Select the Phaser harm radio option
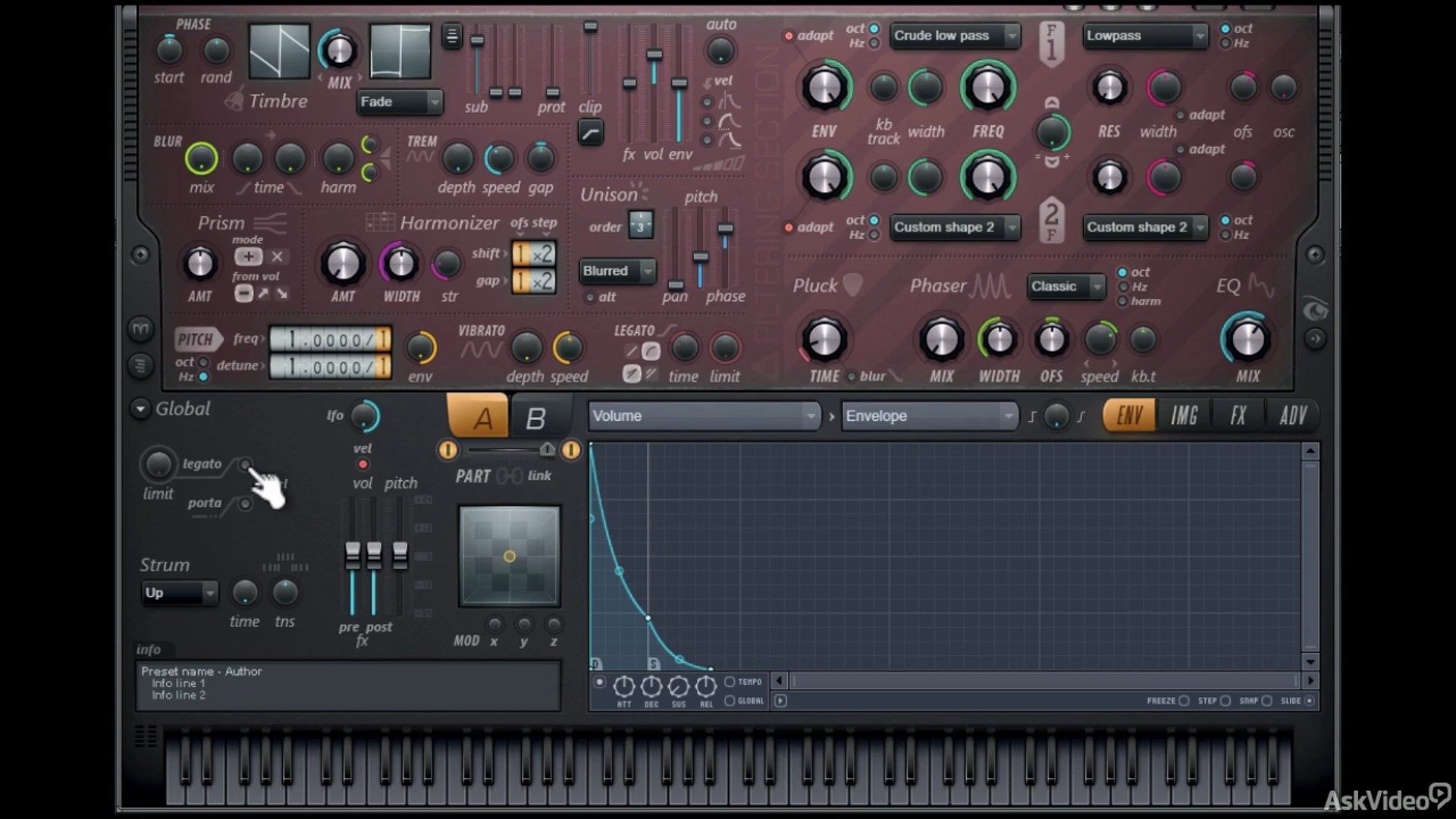 pyautogui.click(x=1123, y=301)
